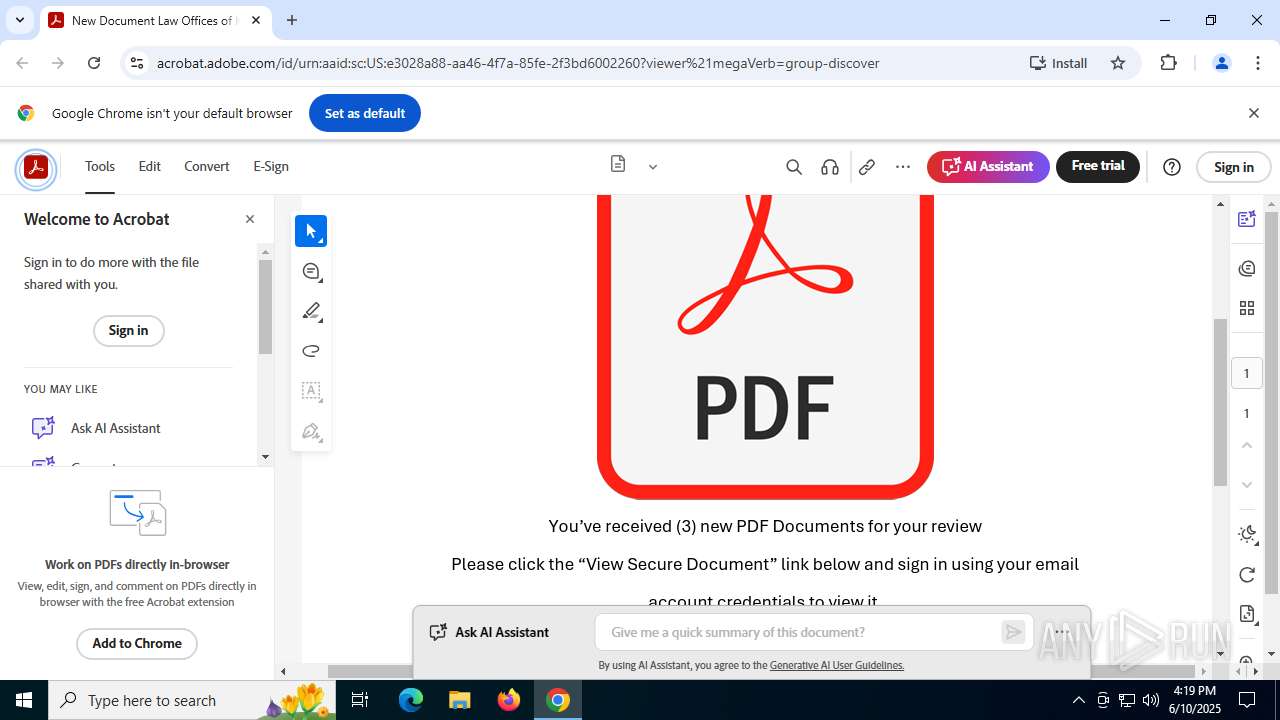Viewport: 1280px width, 720px height.
Task: Click the Ask AI Assistant list item
Action: pyautogui.click(x=116, y=428)
